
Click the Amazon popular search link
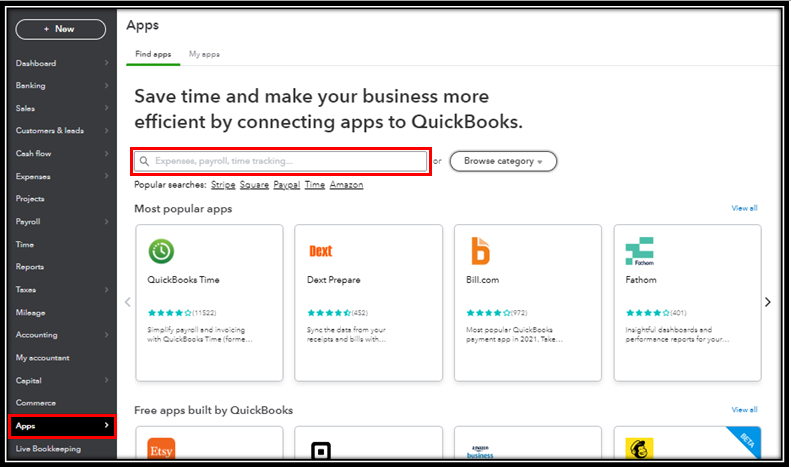click(347, 185)
